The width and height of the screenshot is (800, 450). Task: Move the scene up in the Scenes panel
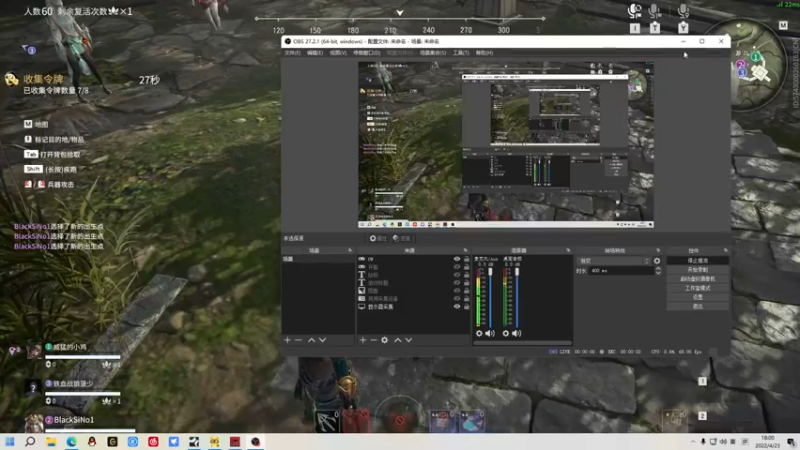pyautogui.click(x=311, y=340)
